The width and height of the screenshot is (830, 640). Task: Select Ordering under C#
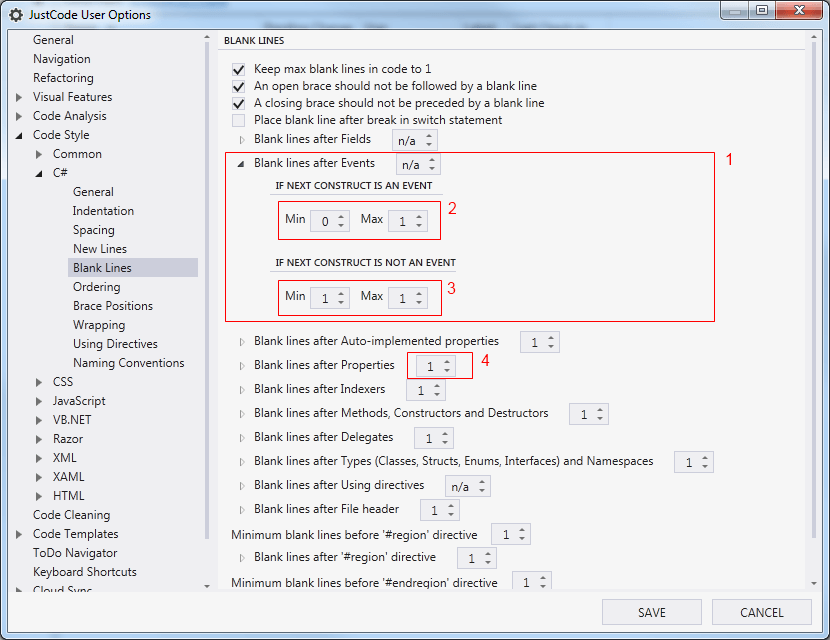click(96, 287)
